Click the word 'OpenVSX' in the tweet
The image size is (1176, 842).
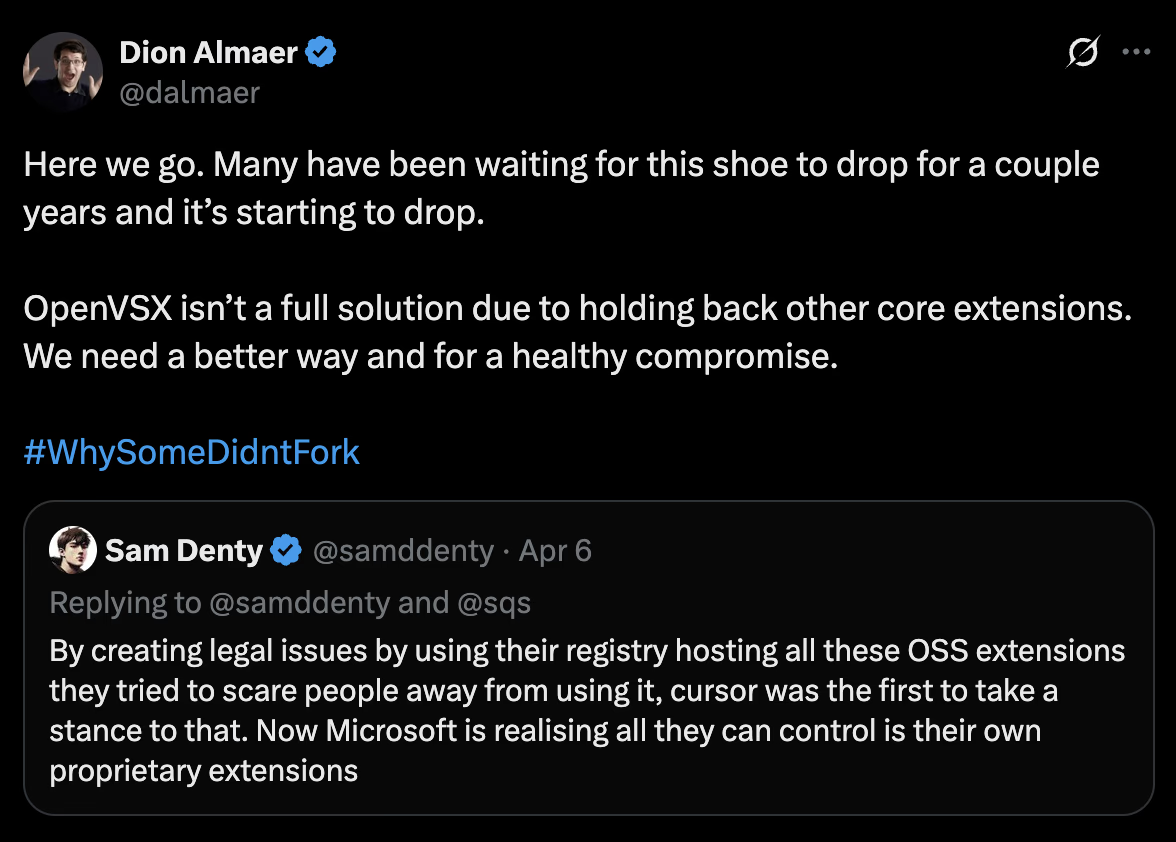point(98,308)
